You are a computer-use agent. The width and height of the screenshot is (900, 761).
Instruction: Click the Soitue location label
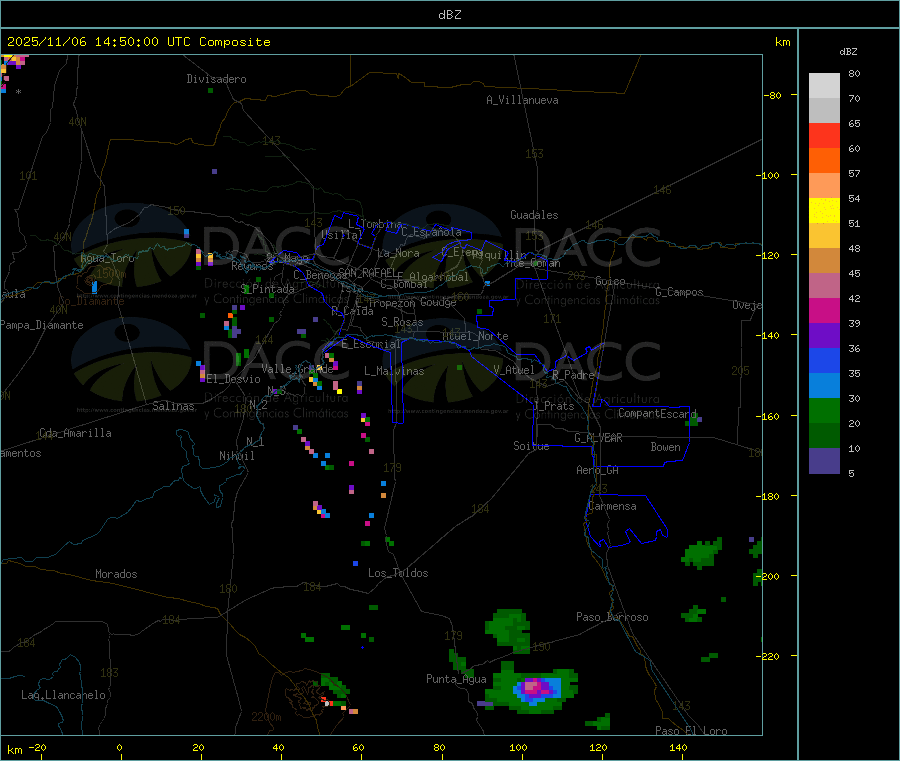[532, 446]
